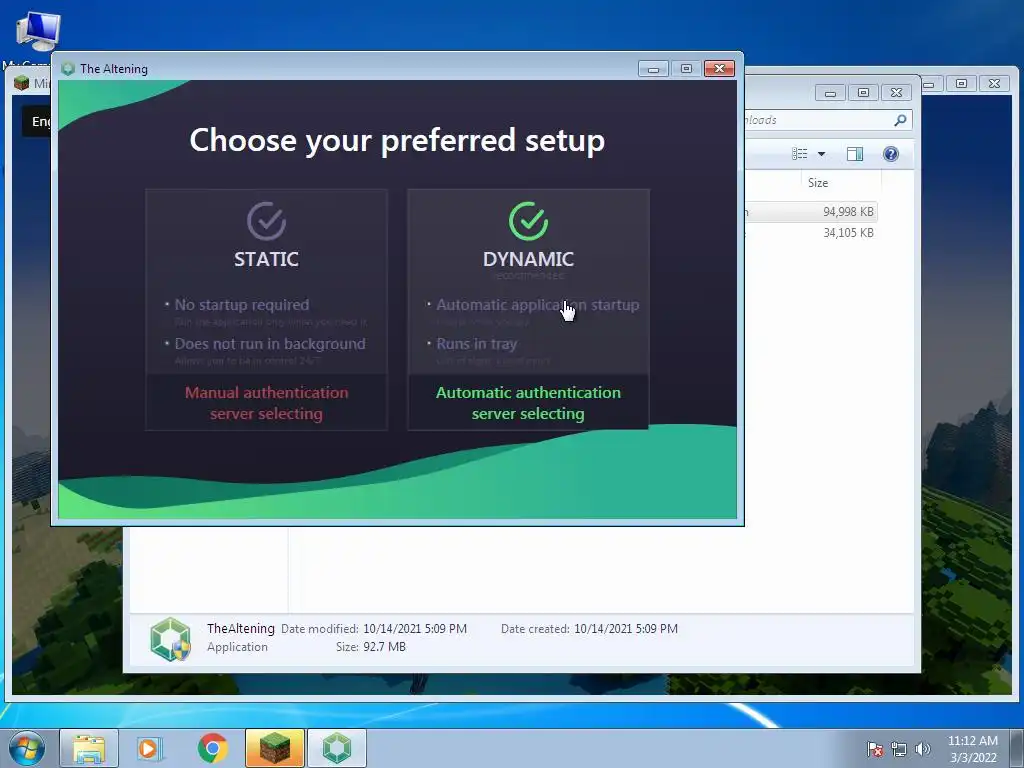Click 'No startup required' bullet text
This screenshot has width=1024, height=768.
[242, 305]
